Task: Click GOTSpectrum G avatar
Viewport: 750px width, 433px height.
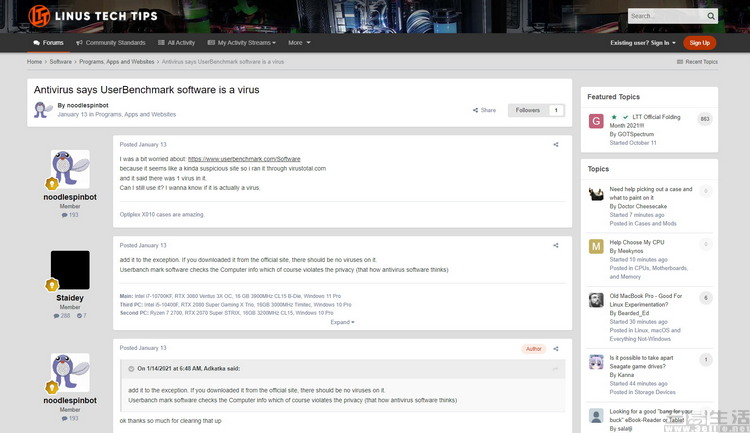Action: [x=596, y=121]
